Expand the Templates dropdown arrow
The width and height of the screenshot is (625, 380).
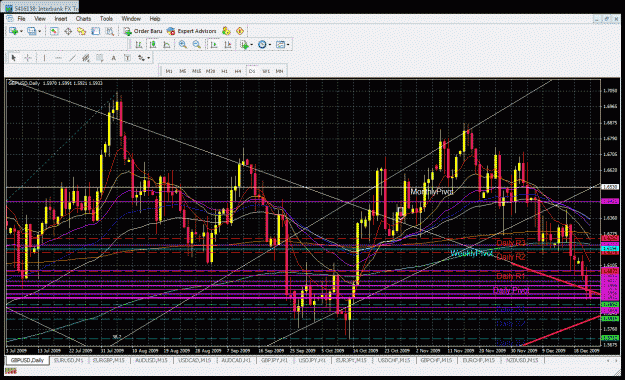click(x=288, y=45)
